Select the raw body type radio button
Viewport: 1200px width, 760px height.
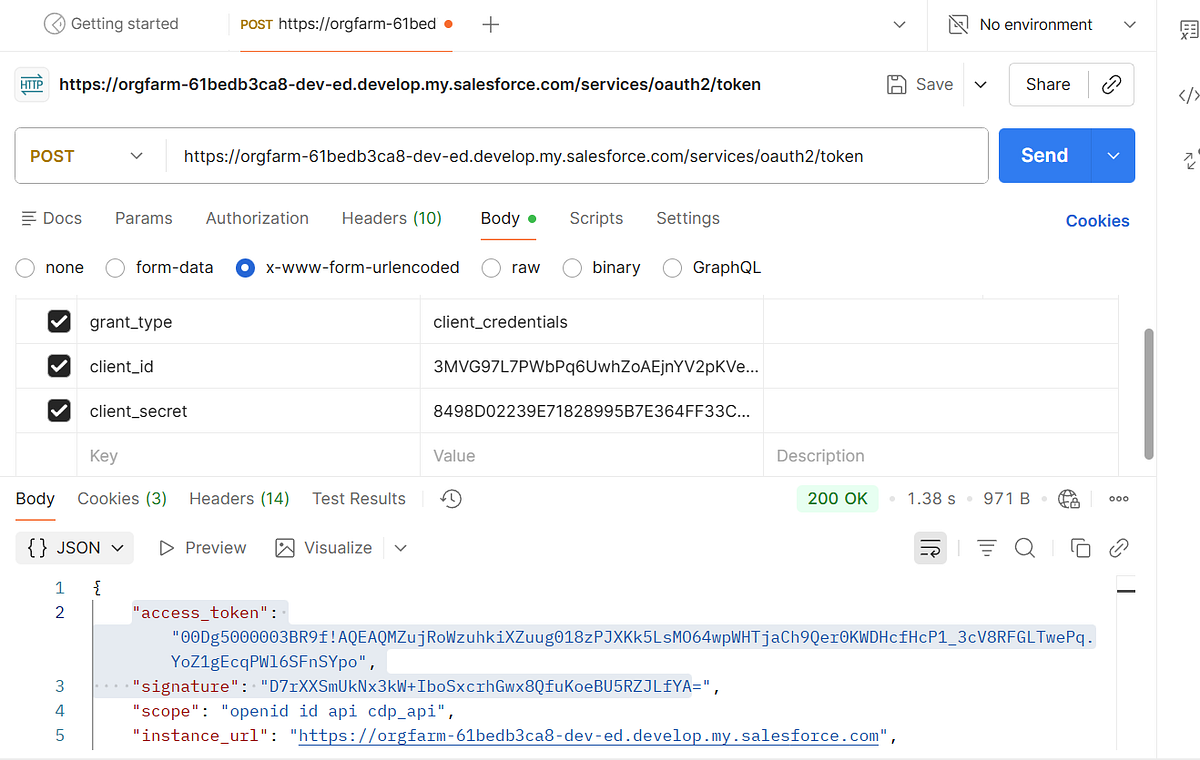(491, 268)
